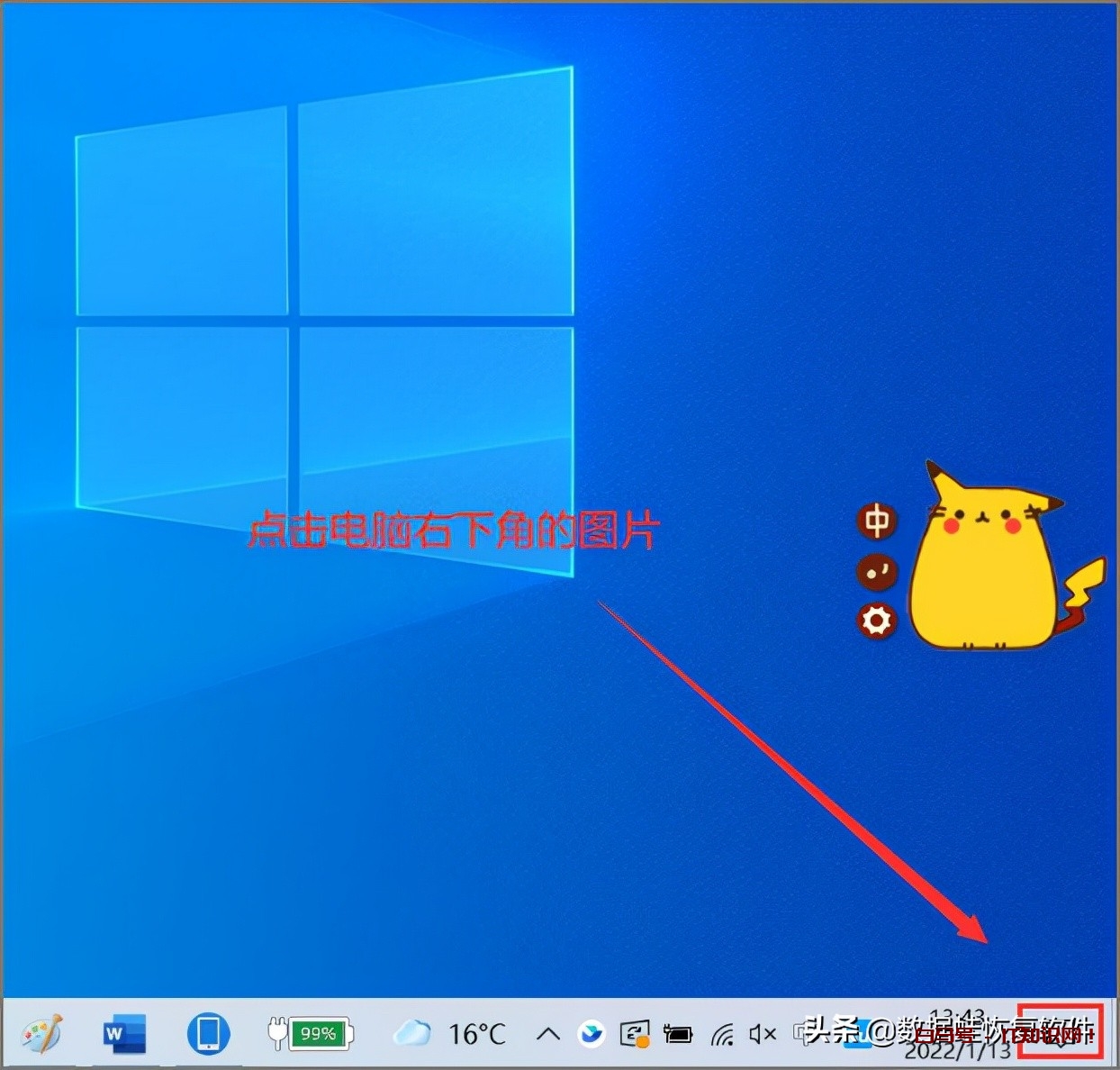Image resolution: width=1120 pixels, height=1070 pixels.
Task: Open the system power tray icon
Action: pos(678,1034)
